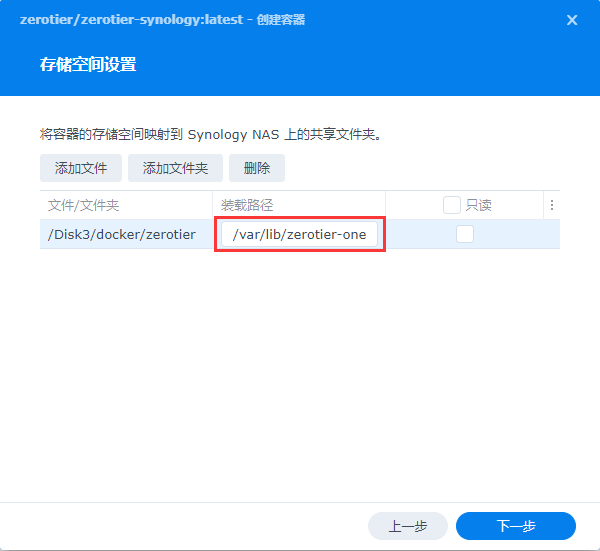Click the 装载路径 column header

click(247, 205)
